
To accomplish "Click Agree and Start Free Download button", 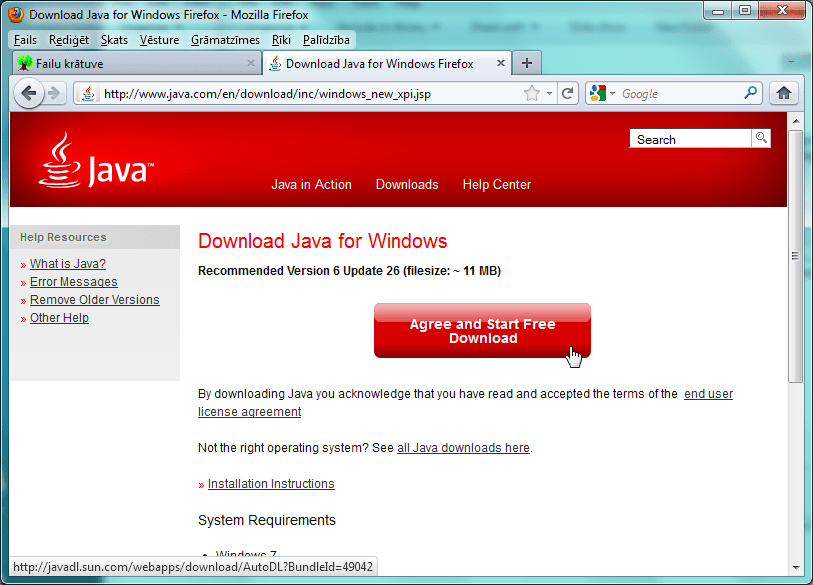I will pos(482,331).
